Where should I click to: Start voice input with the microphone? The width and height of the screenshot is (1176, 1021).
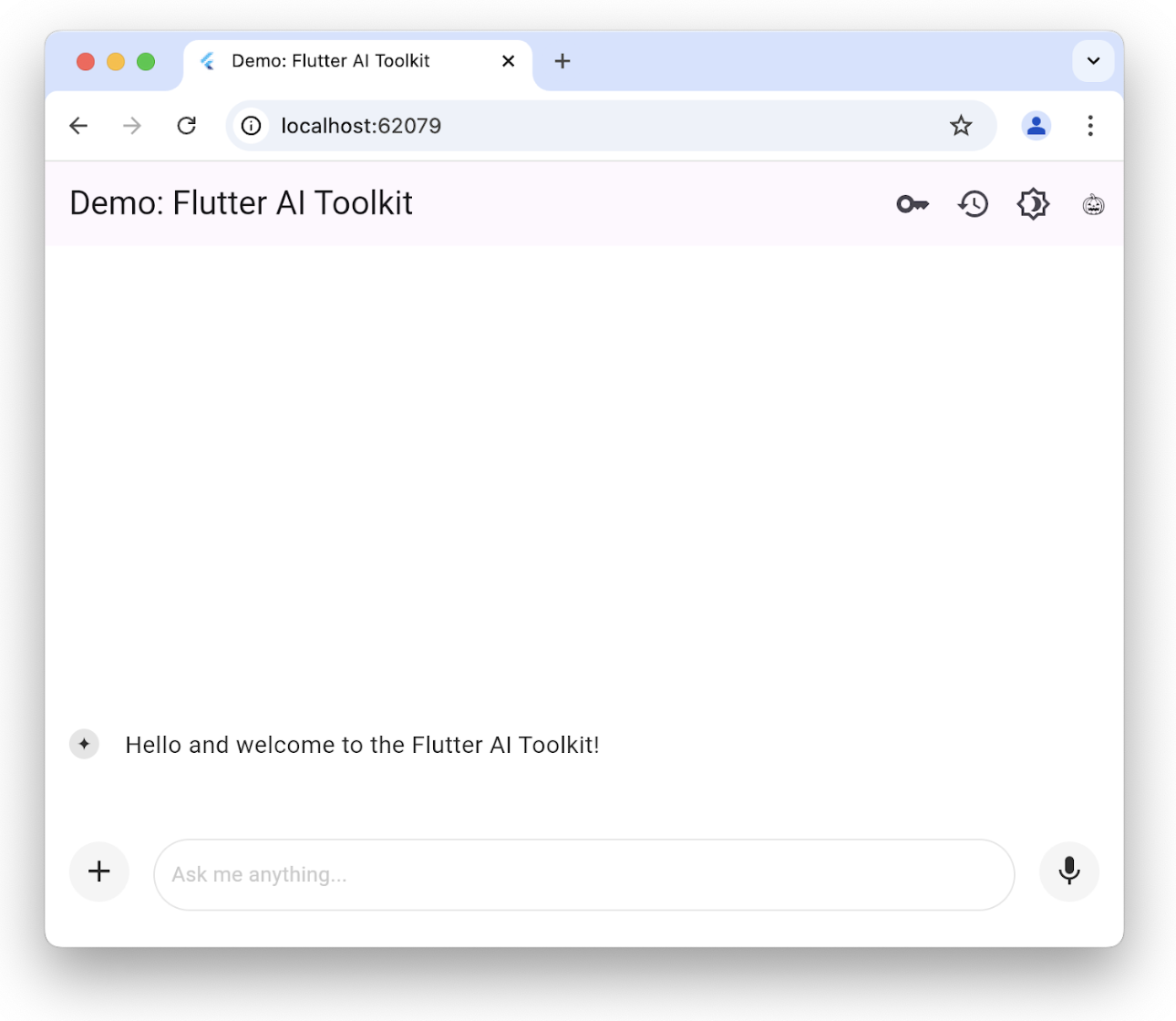point(1068,871)
